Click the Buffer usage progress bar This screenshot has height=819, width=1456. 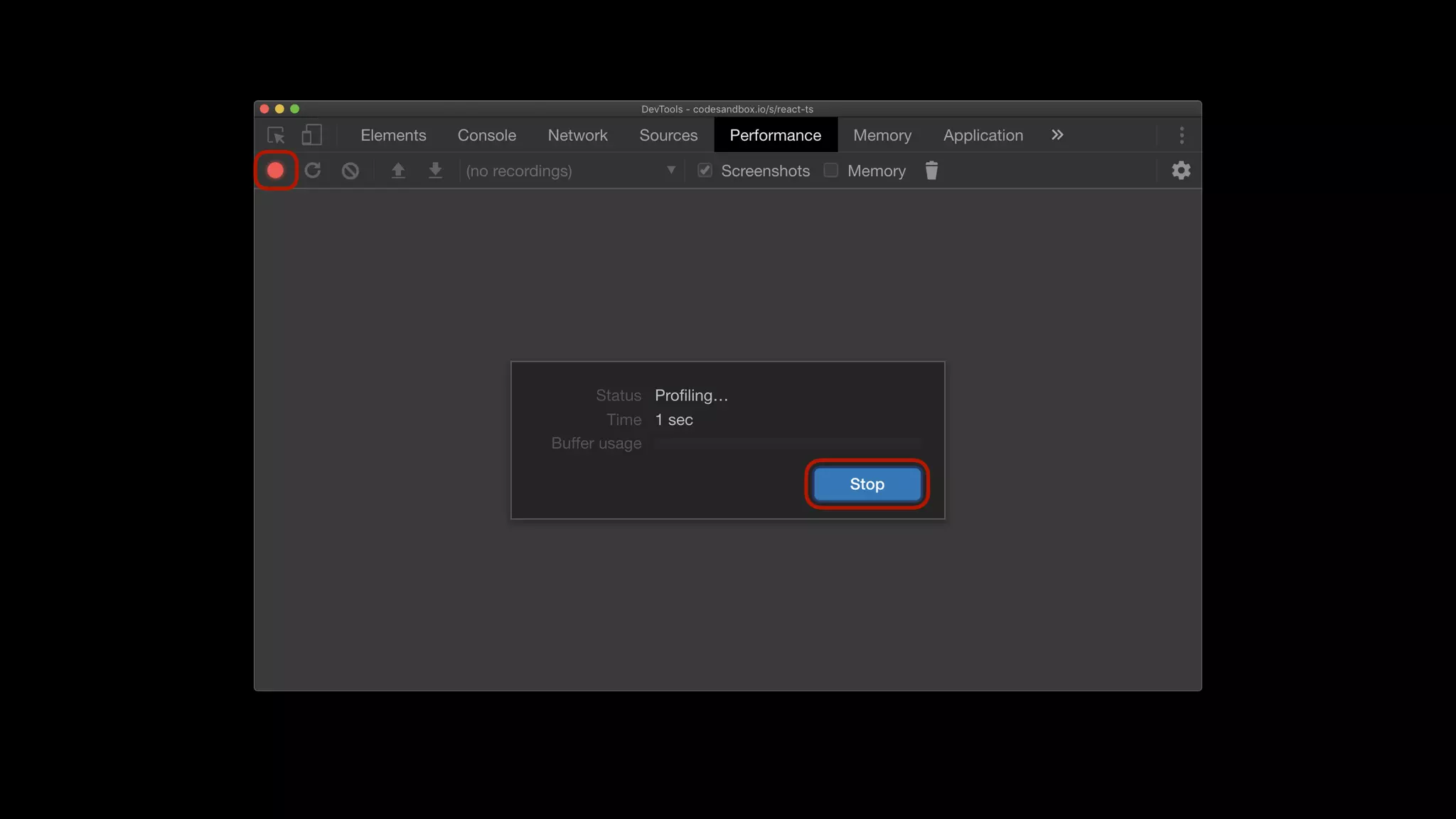787,444
